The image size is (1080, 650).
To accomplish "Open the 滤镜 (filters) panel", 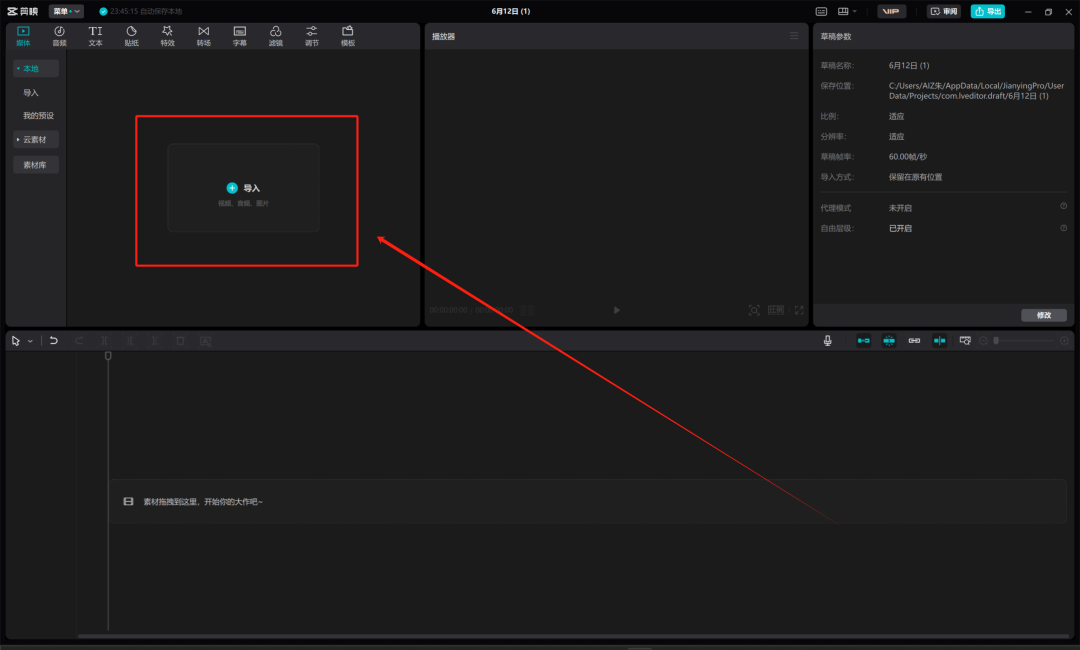I will 276,36.
